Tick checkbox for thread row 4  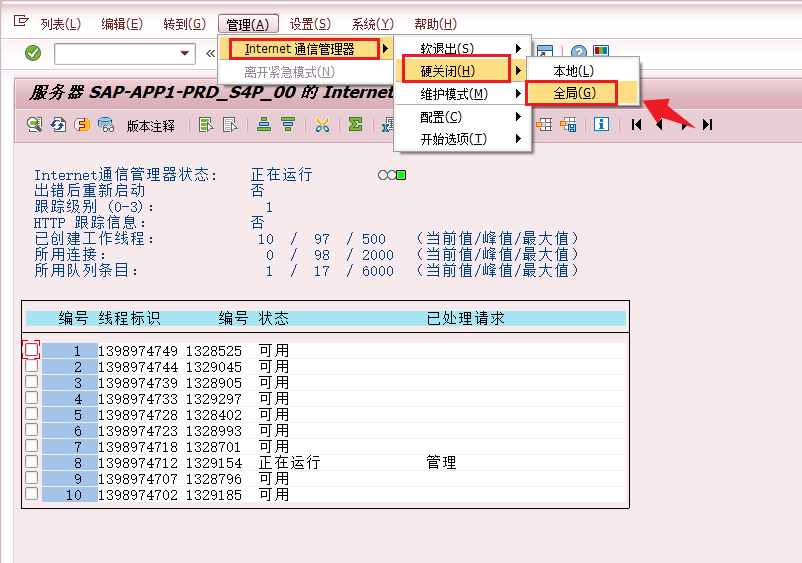point(31,397)
